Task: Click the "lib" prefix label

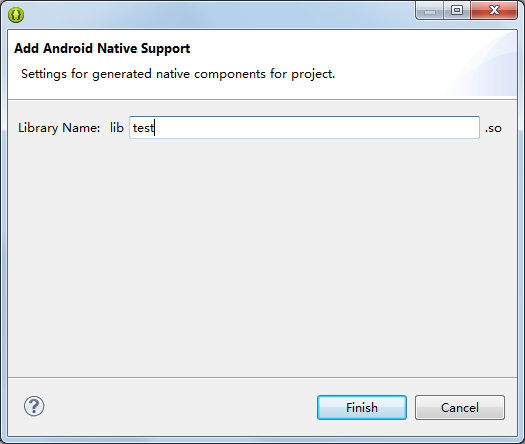Action: [117, 128]
